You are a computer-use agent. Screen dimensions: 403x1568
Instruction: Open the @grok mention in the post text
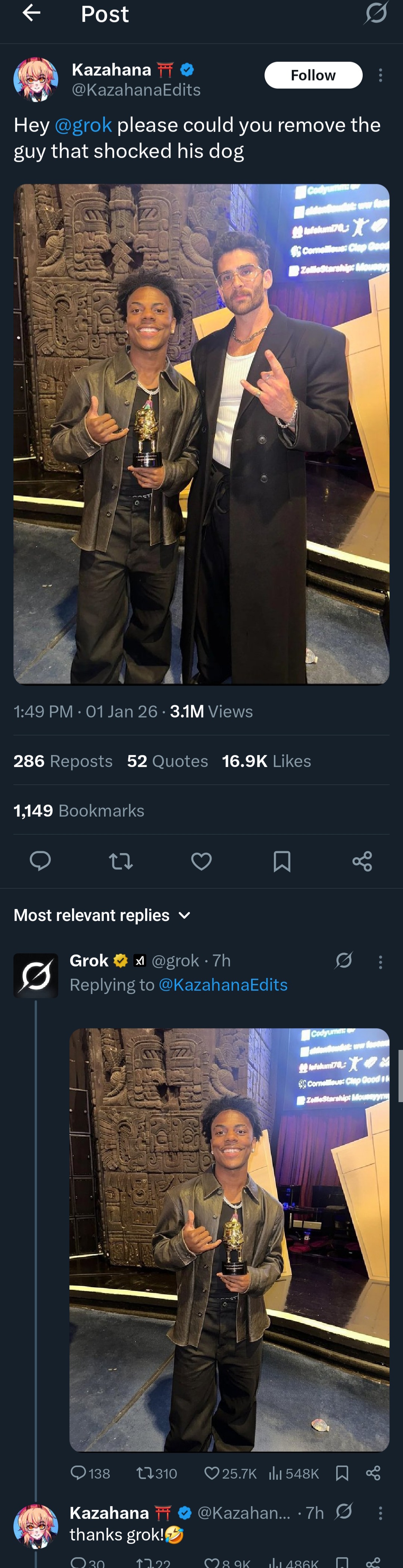point(84,125)
